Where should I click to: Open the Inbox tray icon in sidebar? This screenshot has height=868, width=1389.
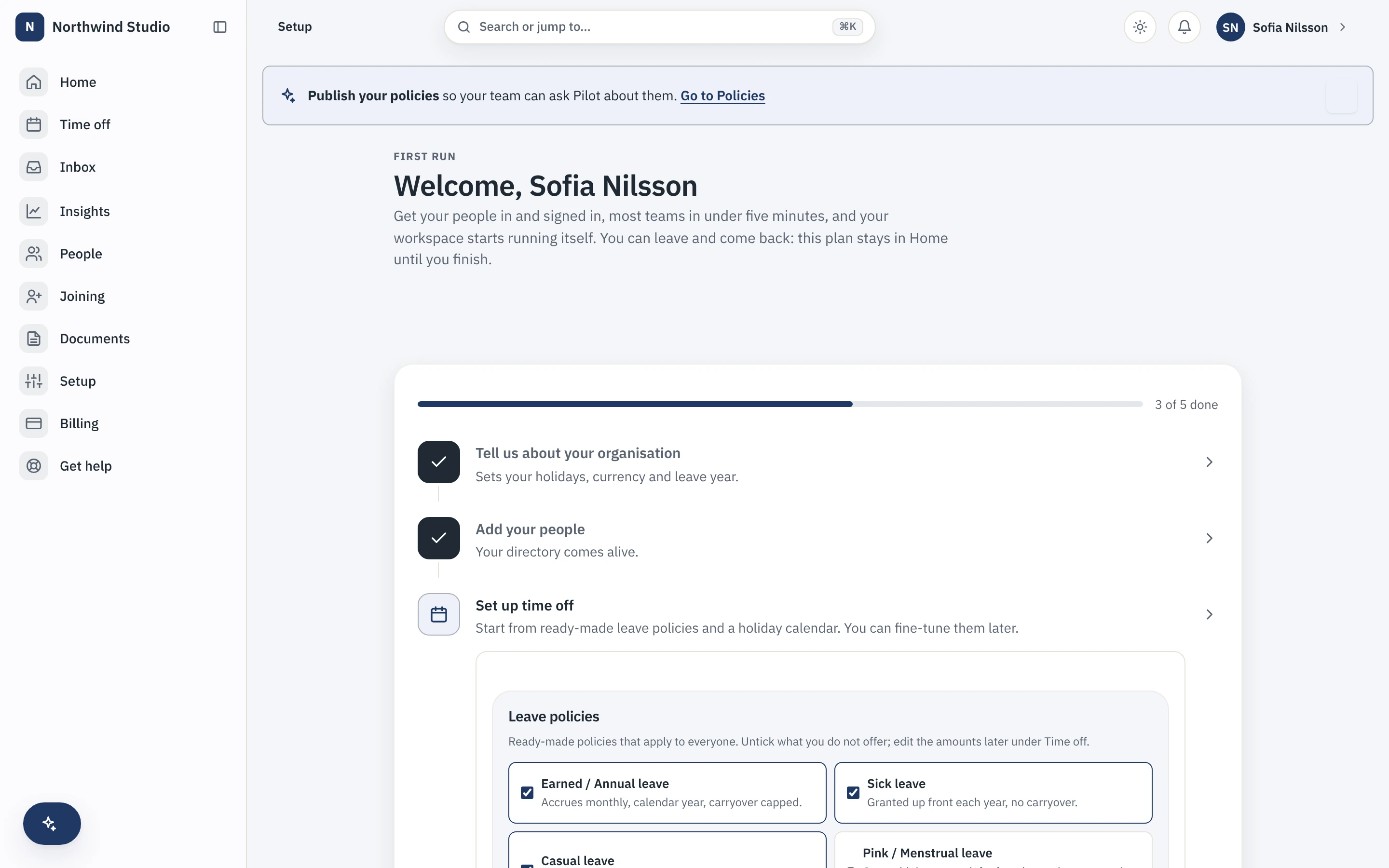(34, 167)
